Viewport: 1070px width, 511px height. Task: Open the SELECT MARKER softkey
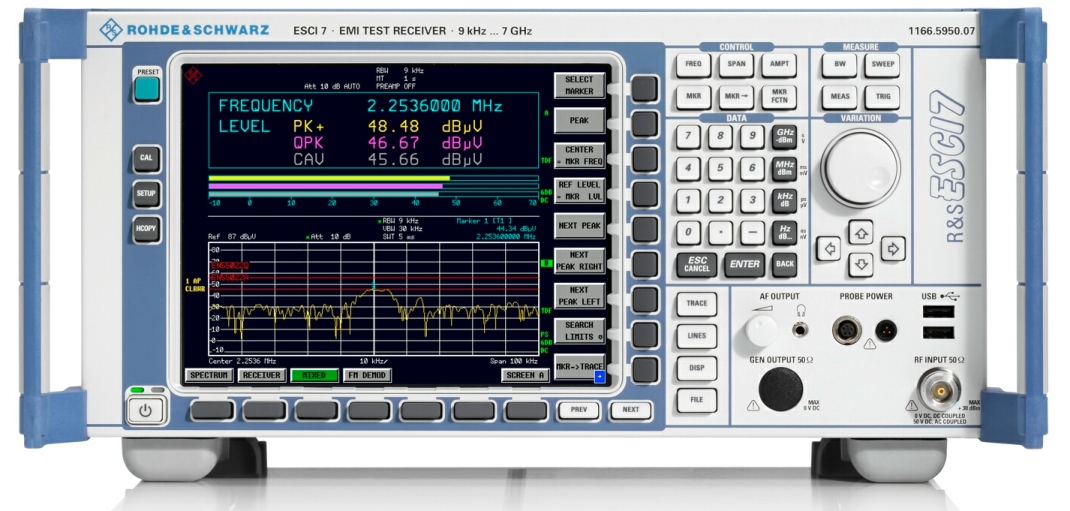[579, 85]
